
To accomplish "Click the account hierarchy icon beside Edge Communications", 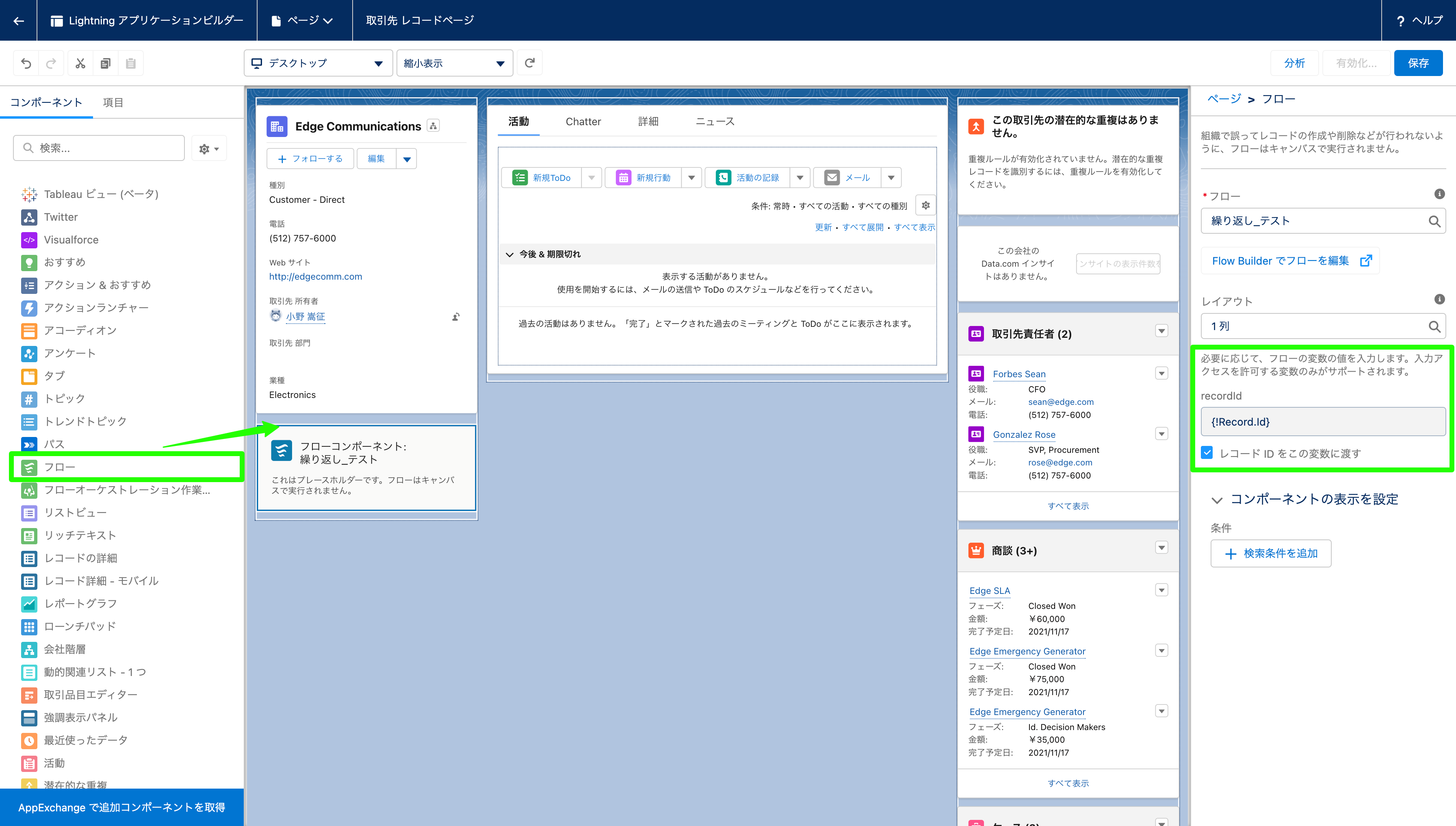I will pos(433,126).
